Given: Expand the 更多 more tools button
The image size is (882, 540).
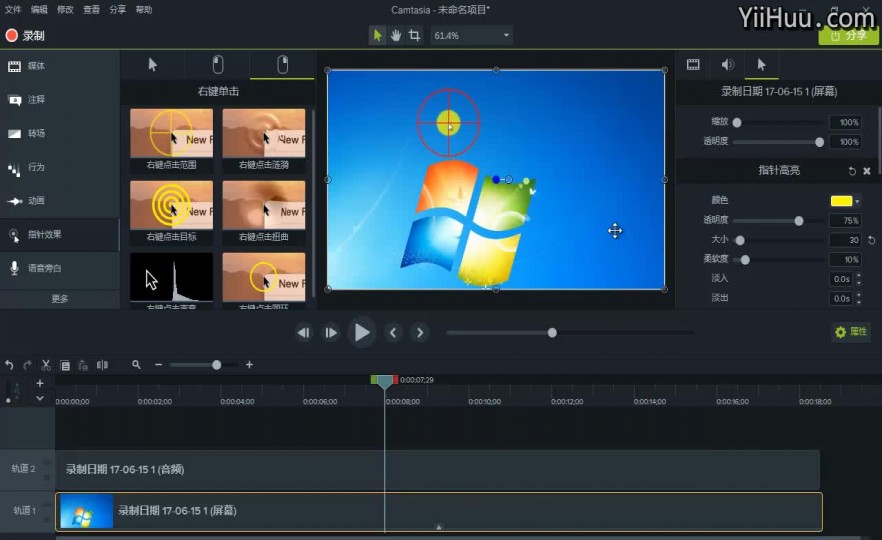Looking at the screenshot, I should 60,299.
